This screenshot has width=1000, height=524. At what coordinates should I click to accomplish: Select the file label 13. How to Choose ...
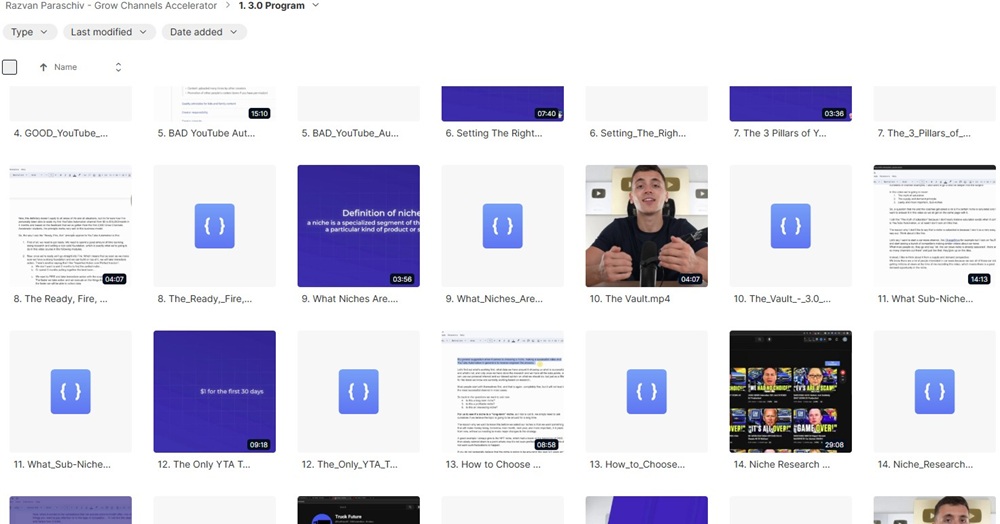pos(493,465)
